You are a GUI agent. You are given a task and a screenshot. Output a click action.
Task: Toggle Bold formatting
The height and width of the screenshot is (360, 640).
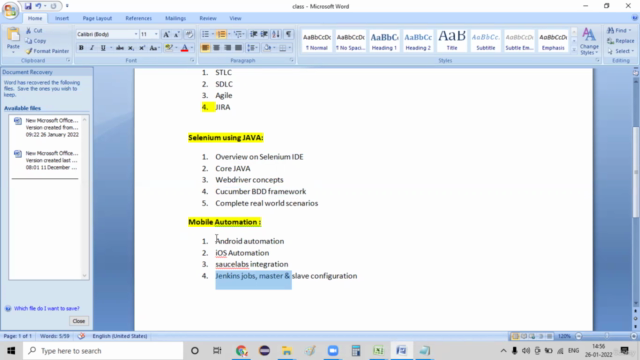pyautogui.click(x=81, y=48)
